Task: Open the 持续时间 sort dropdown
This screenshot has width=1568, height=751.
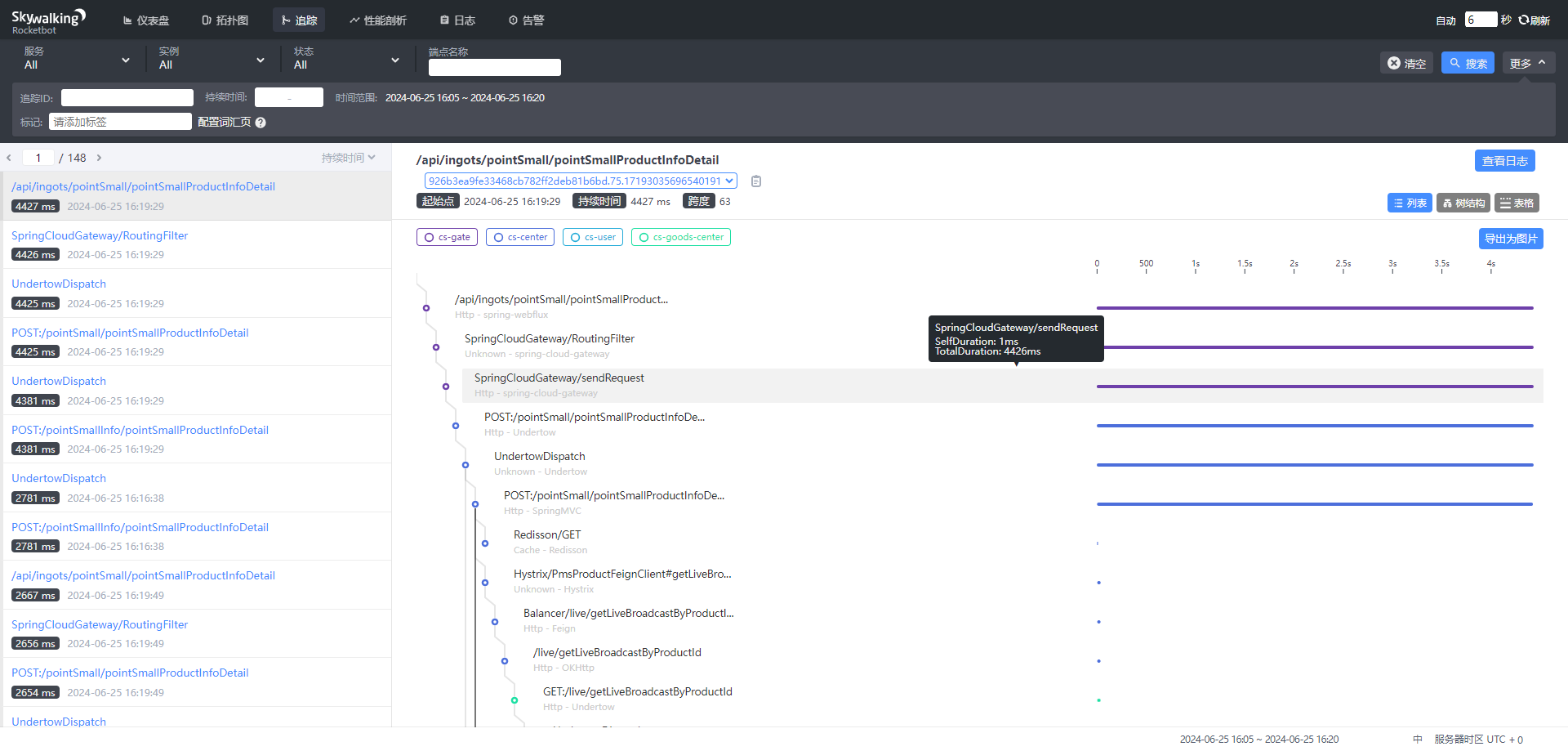Action: (348, 158)
